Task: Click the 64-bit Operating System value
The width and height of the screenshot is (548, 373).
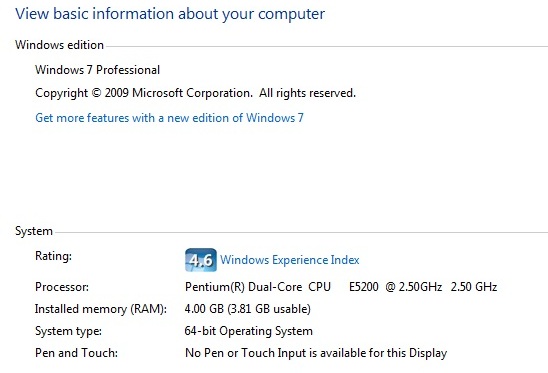Action: point(248,331)
